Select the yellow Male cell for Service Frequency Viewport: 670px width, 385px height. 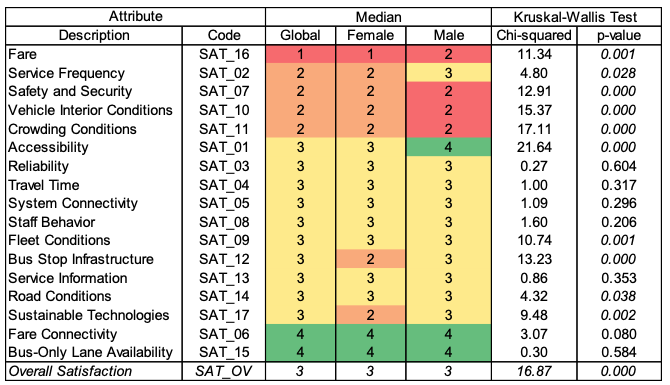click(448, 73)
